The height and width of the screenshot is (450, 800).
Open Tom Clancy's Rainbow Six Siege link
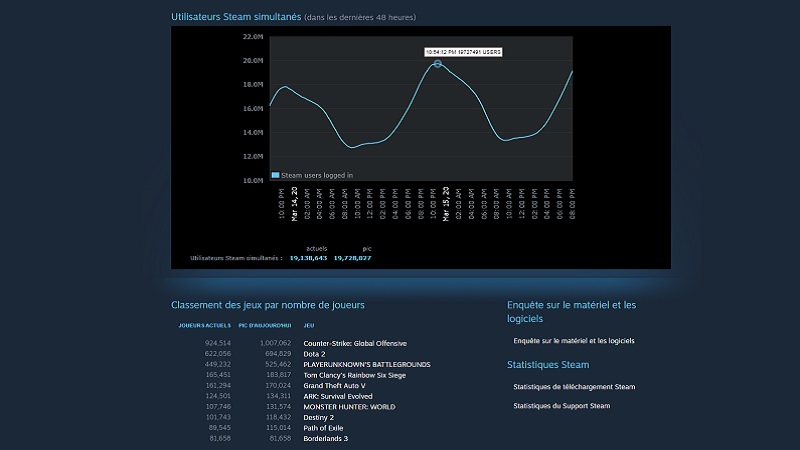355,375
